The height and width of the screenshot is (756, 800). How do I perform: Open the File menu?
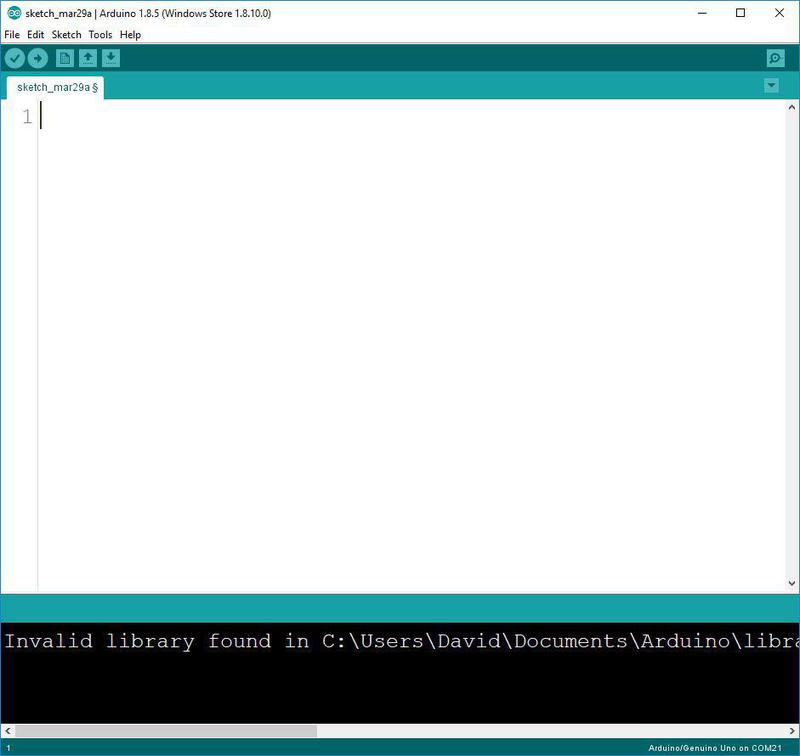pos(12,35)
